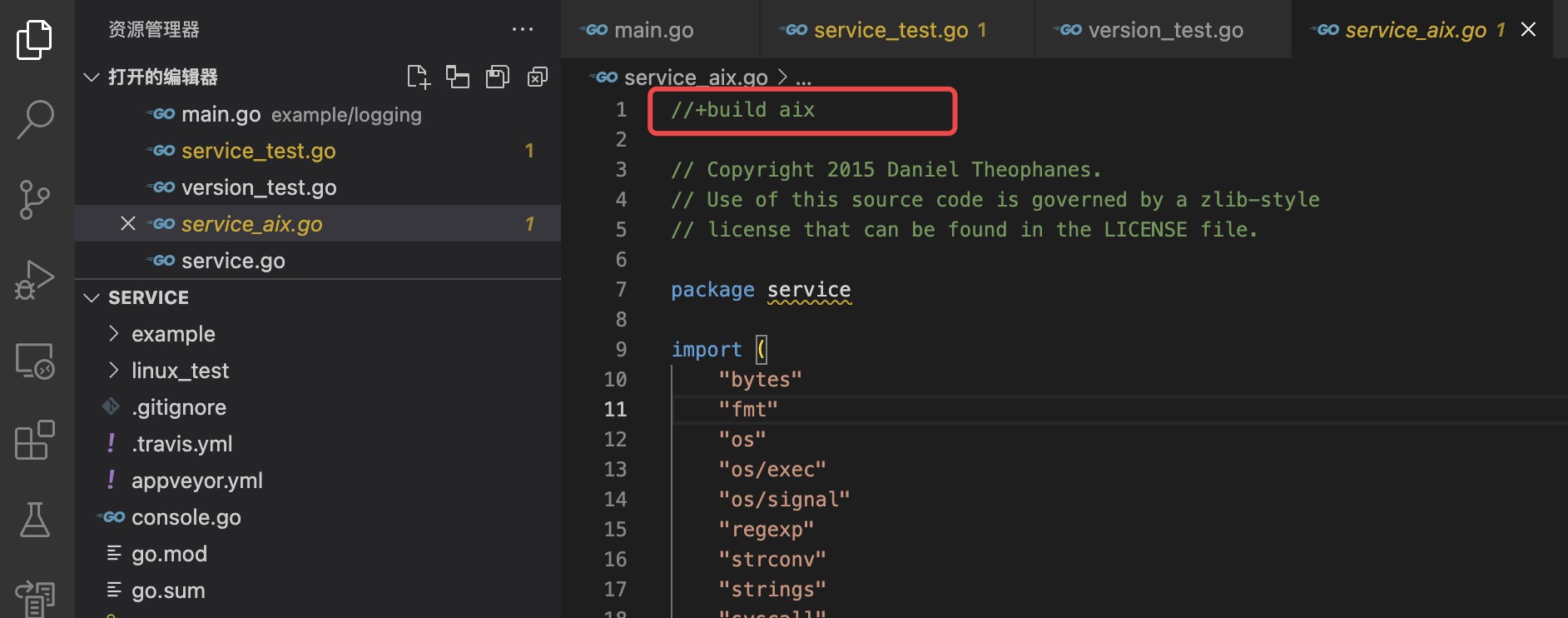Image resolution: width=1568 pixels, height=618 pixels.
Task: Click the zlib-style license comment on line 4
Action: 995,200
